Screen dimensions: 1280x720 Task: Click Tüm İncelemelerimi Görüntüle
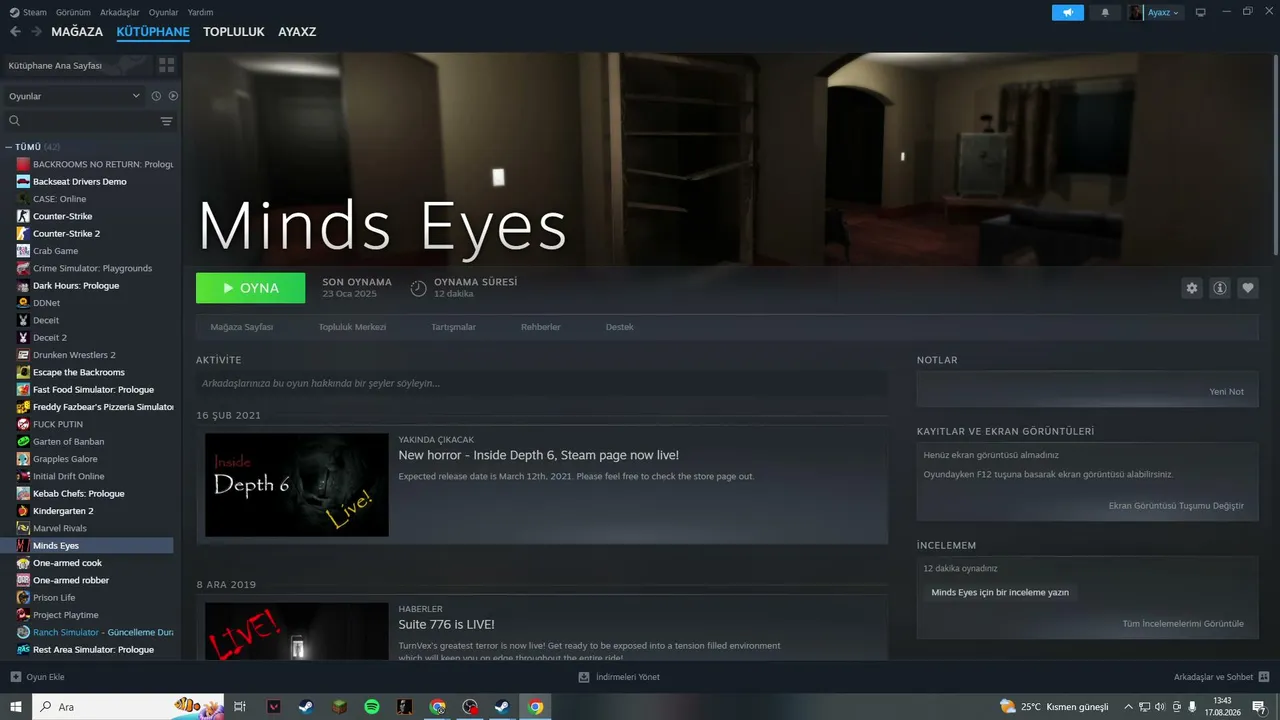1183,623
